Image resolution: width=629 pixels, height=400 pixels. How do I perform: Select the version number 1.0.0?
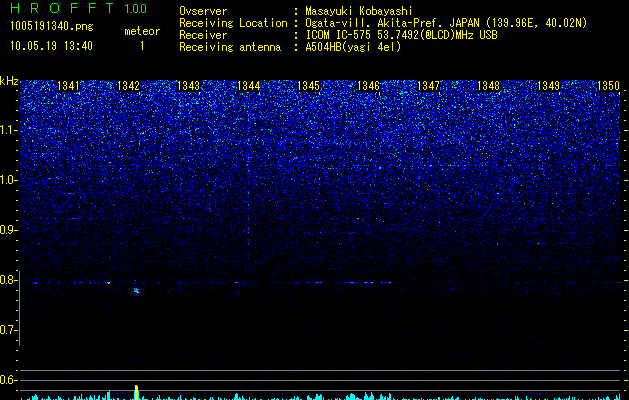(x=136, y=9)
